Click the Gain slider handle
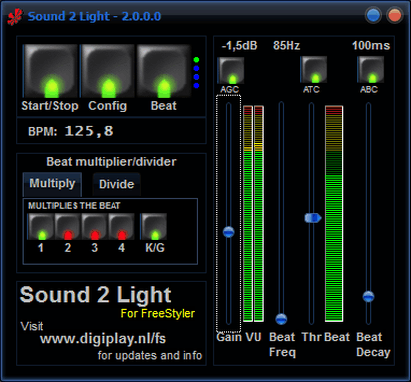Image resolution: width=411 pixels, height=382 pixels. coord(229,232)
